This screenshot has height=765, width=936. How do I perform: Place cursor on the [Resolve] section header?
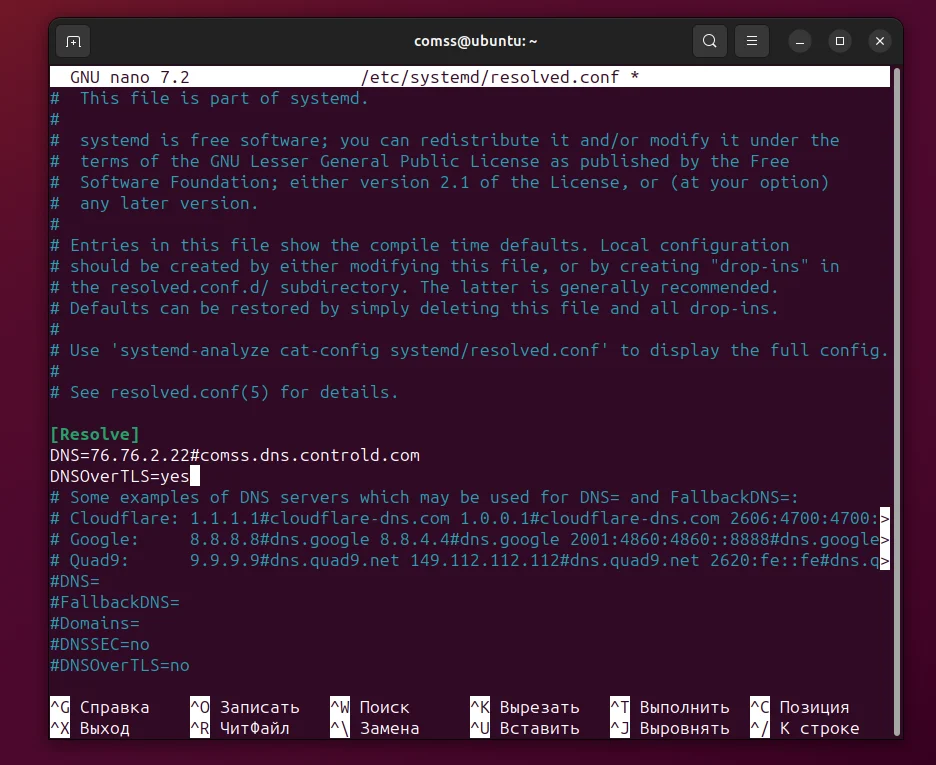click(x=95, y=434)
